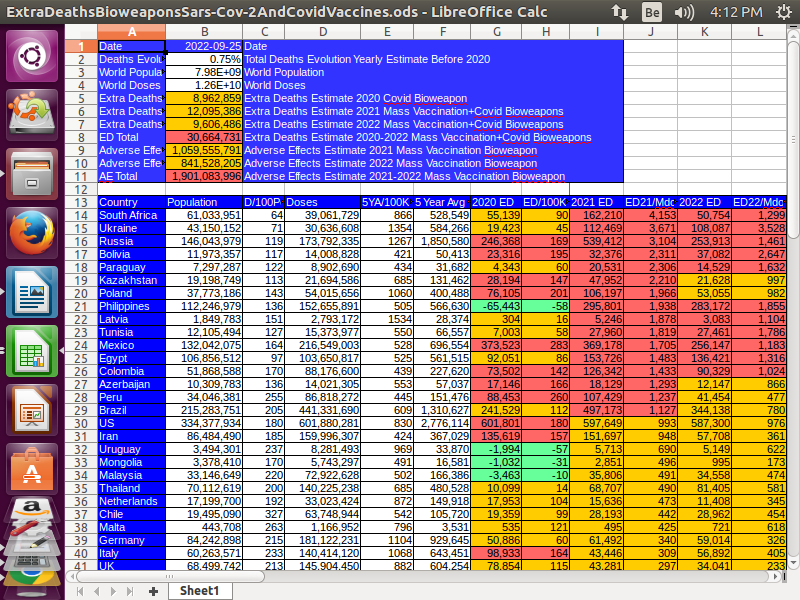Select the red ED Total value cell

coord(204,137)
